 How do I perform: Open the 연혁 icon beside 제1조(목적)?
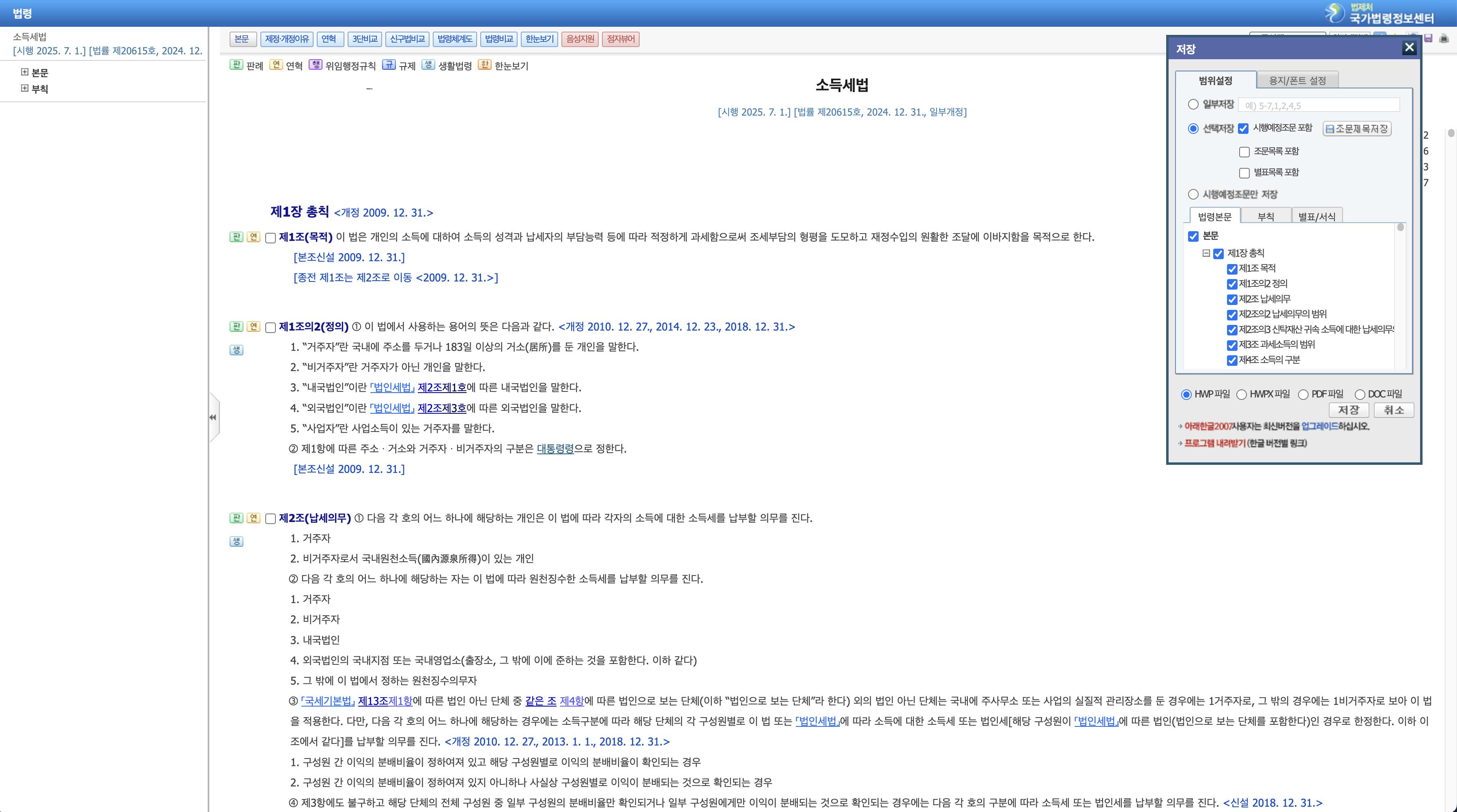point(254,237)
